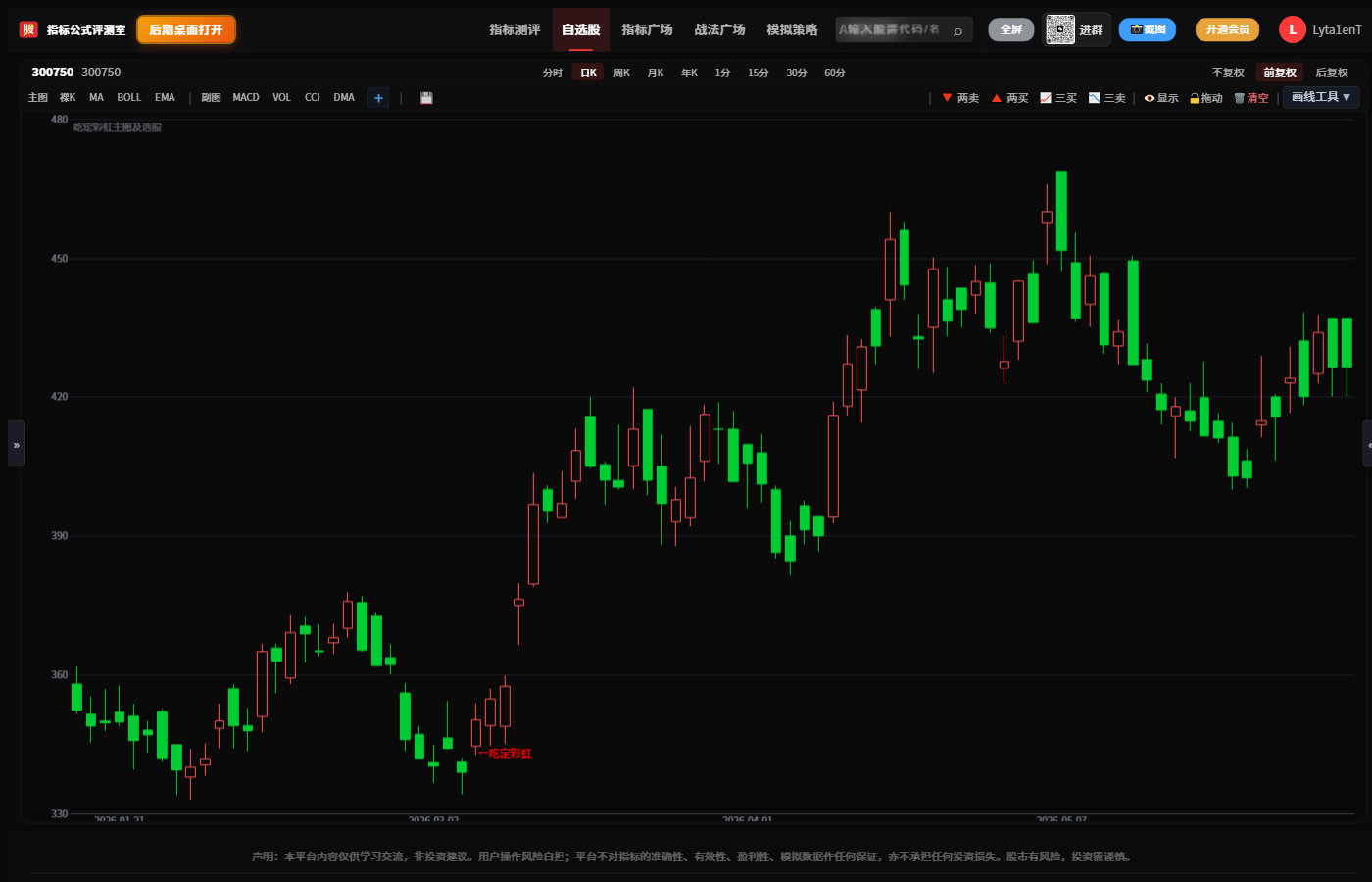The image size is (1372, 882).
Task: Switch to 15分 period
Action: tap(759, 73)
